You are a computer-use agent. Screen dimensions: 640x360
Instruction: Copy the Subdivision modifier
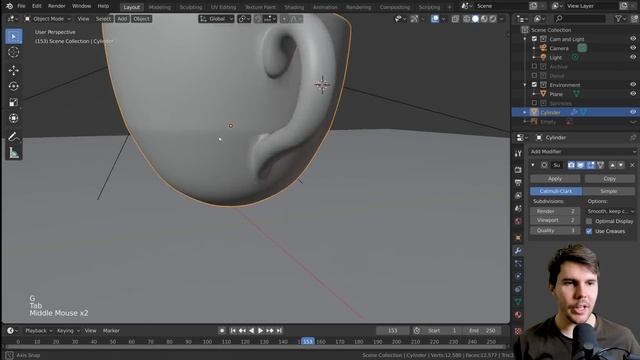click(609, 179)
